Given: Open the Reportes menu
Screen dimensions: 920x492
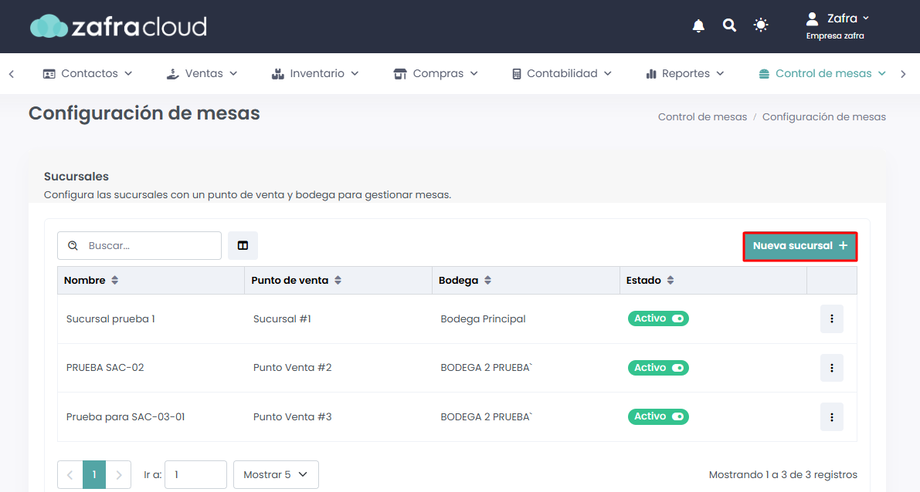Looking at the screenshot, I should pos(685,73).
